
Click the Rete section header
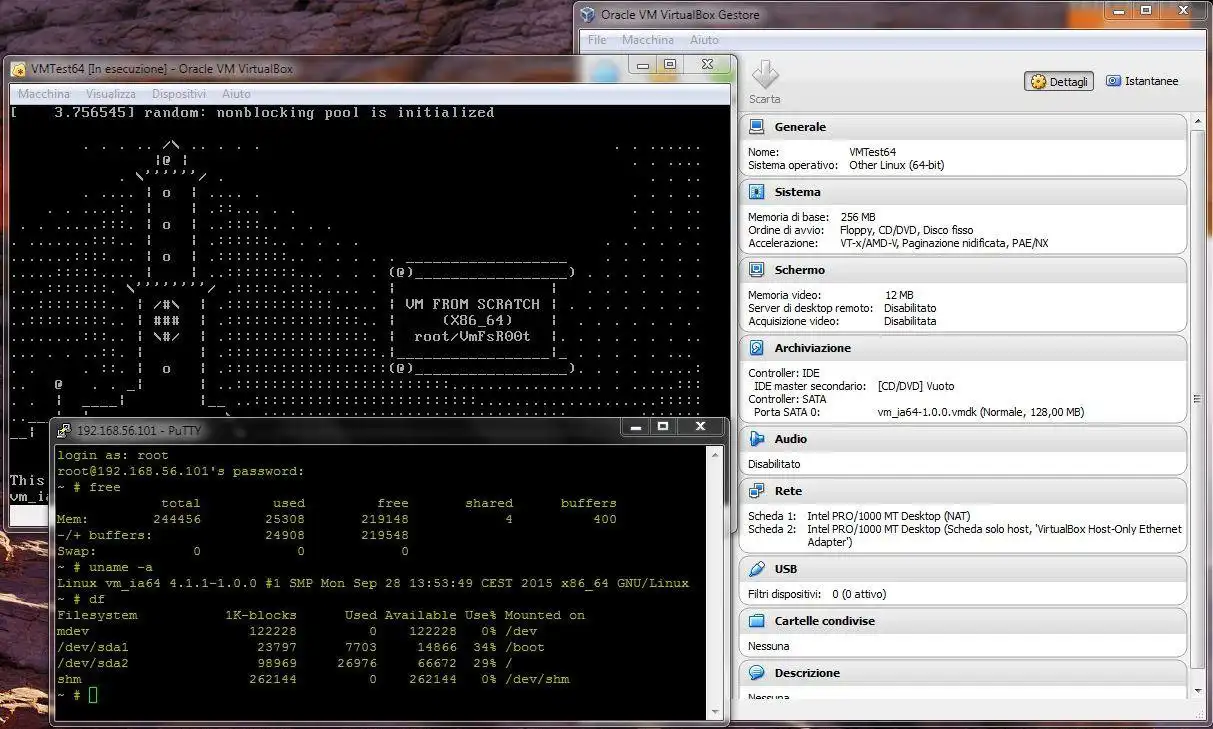click(963, 491)
